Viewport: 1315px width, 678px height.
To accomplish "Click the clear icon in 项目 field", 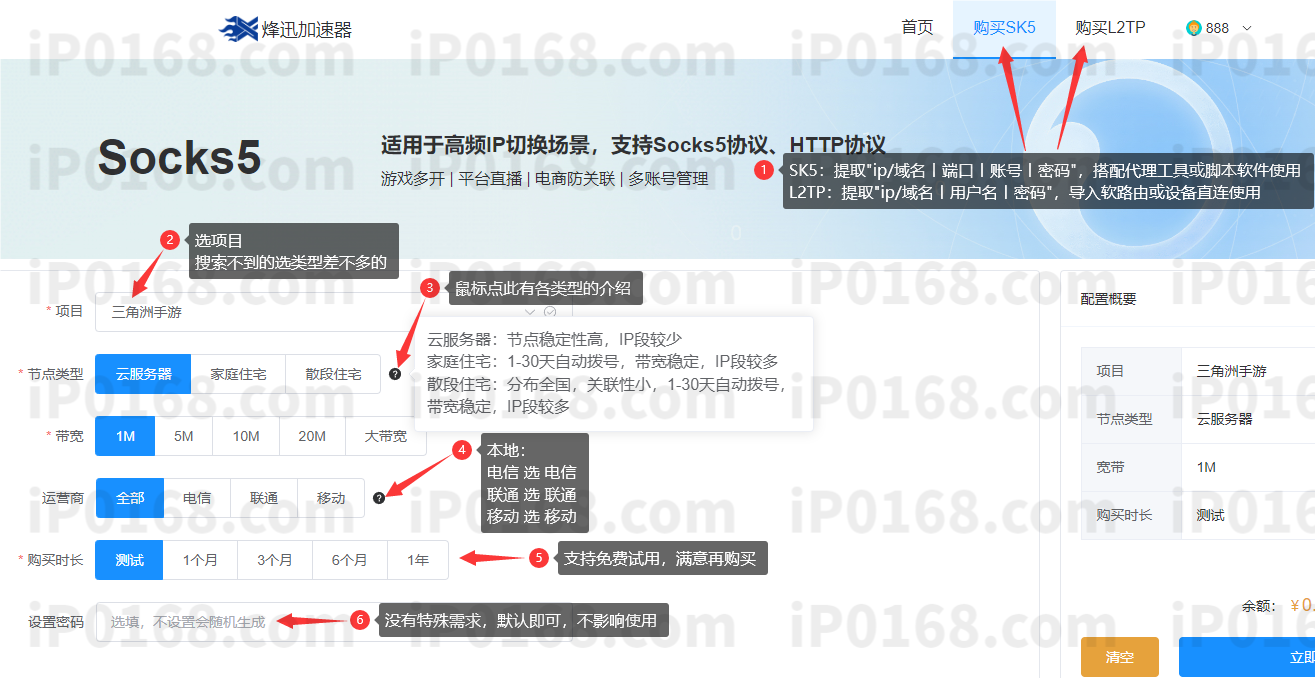I will [550, 312].
